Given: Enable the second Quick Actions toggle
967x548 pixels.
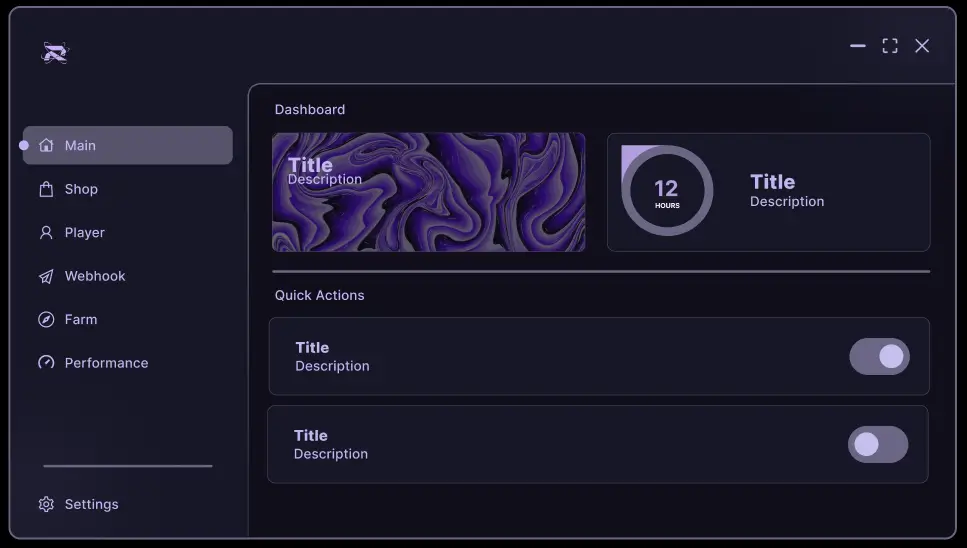Looking at the screenshot, I should (877, 444).
